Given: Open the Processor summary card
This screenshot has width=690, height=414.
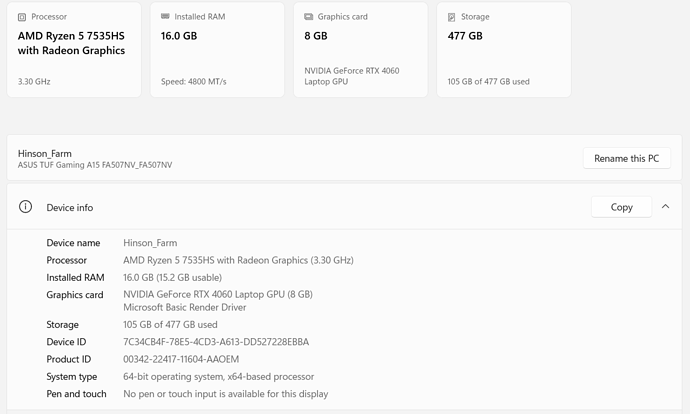Looking at the screenshot, I should tap(74, 50).
